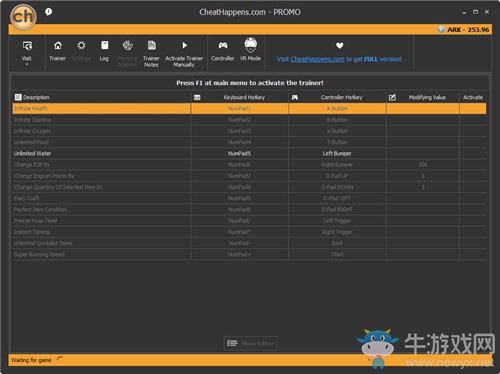Screen dimensions: 500x374
Task: Click the keyboard icon in header row
Action: 197,97
